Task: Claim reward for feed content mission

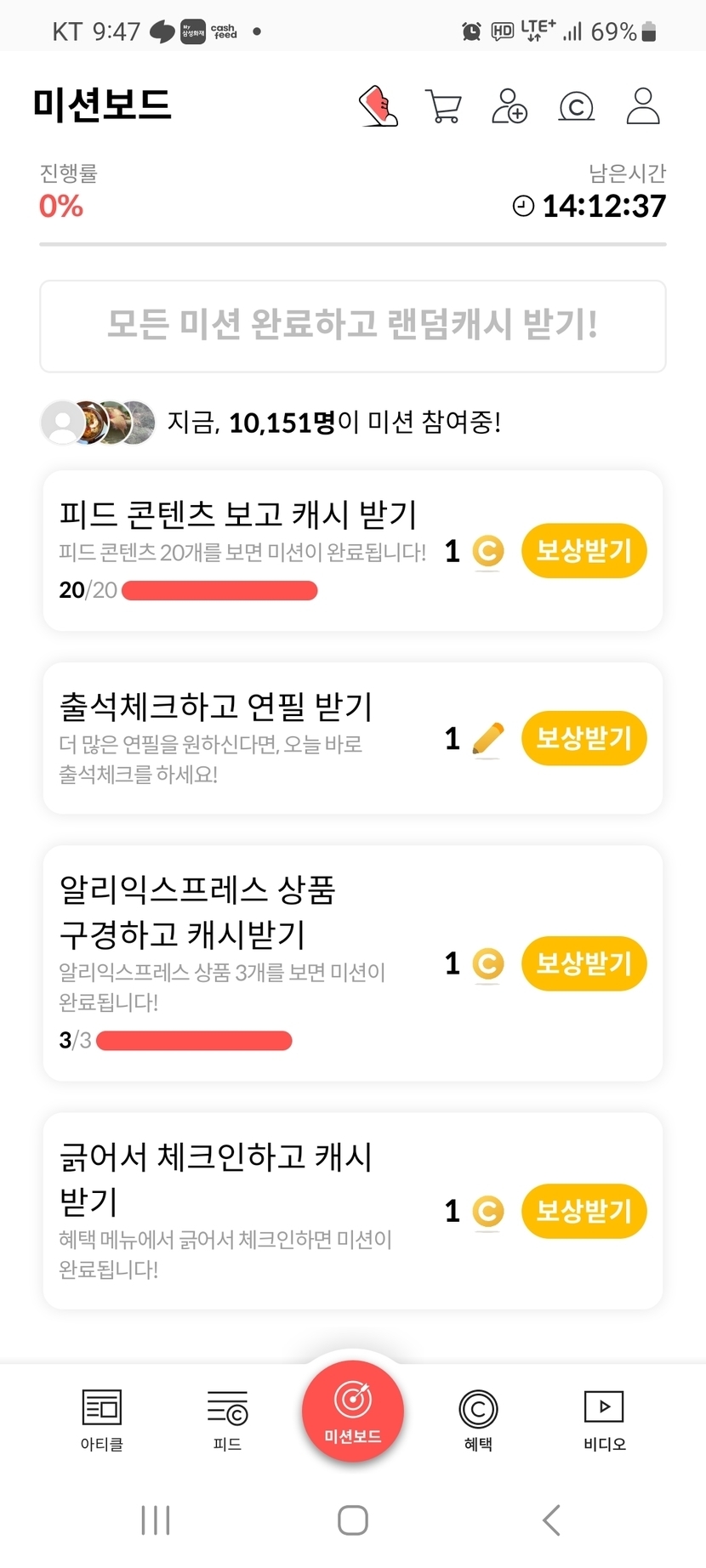Action: 584,551
